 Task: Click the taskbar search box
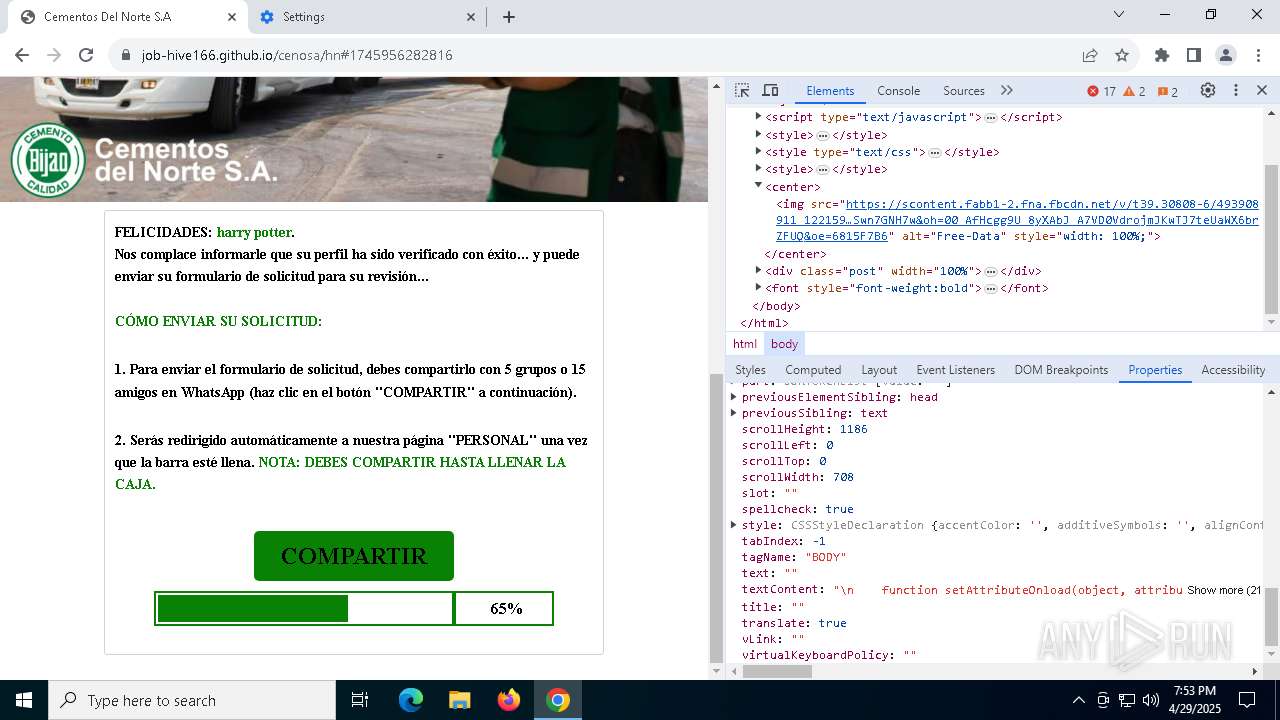(192, 700)
